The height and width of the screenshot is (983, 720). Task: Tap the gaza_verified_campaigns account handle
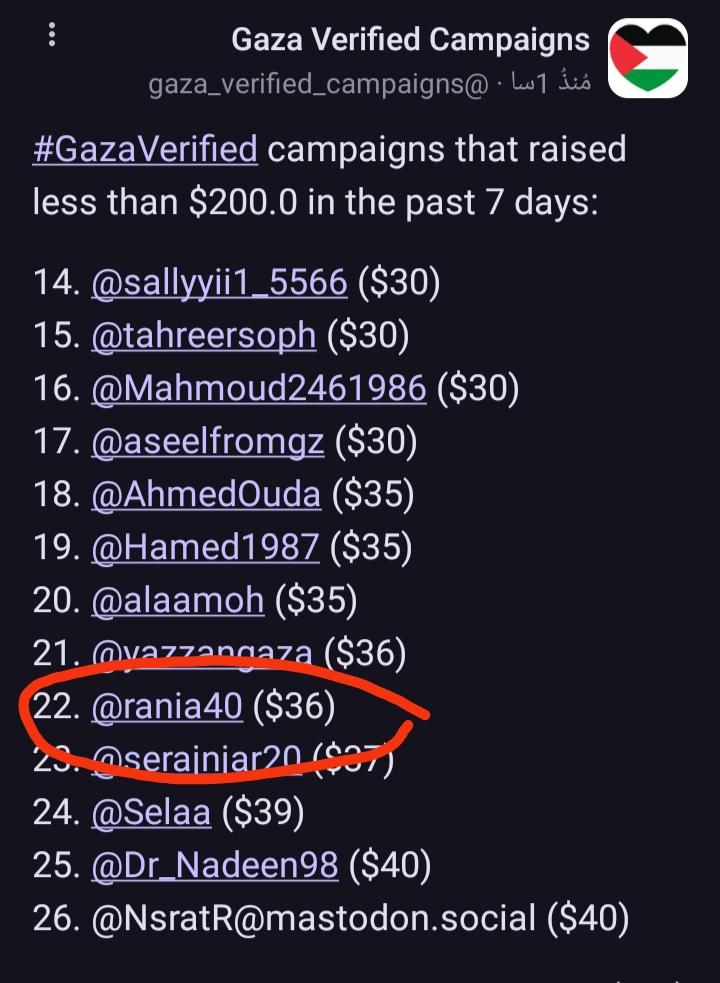[318, 86]
